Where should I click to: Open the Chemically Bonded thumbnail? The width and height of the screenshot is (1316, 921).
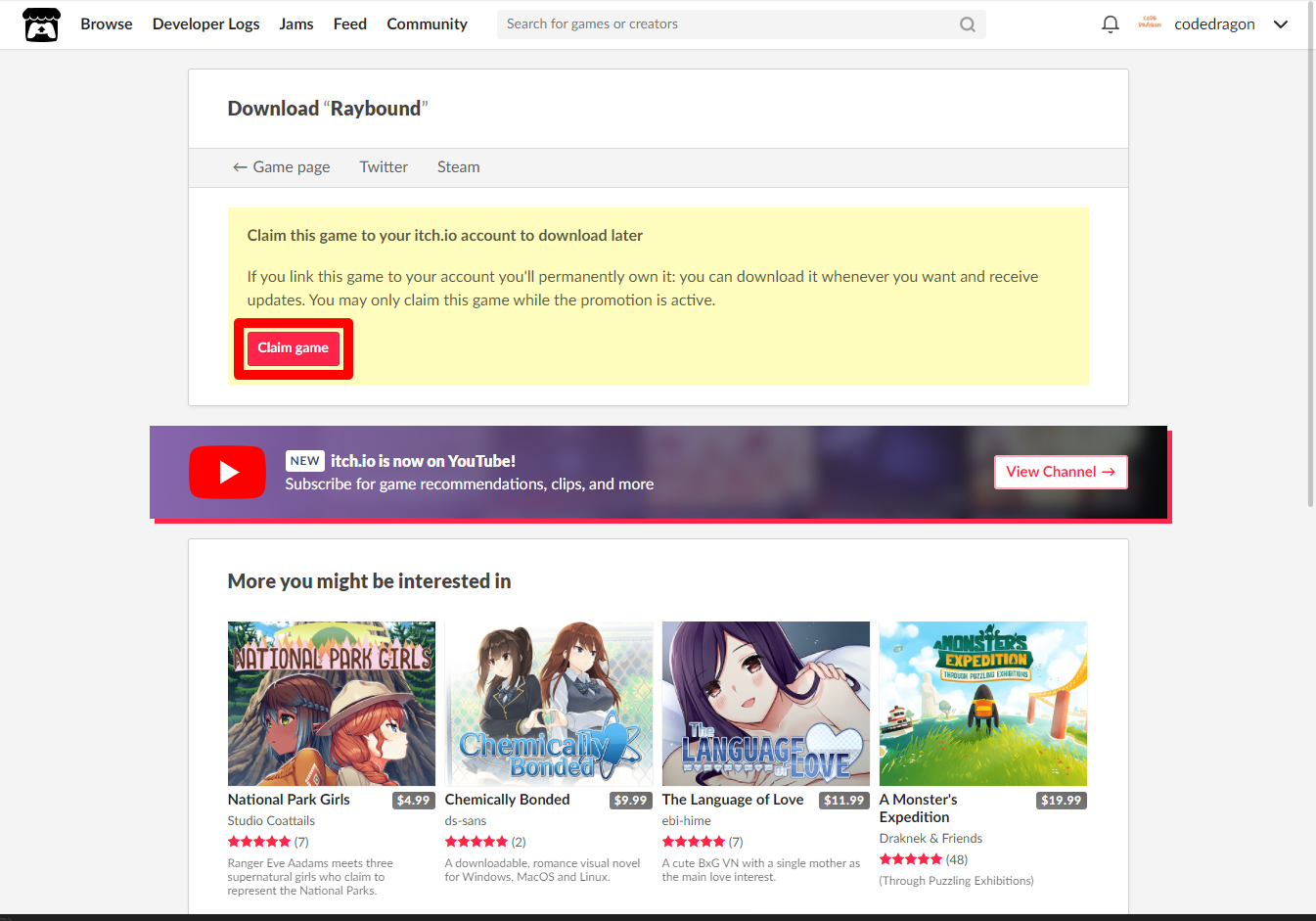tap(549, 704)
